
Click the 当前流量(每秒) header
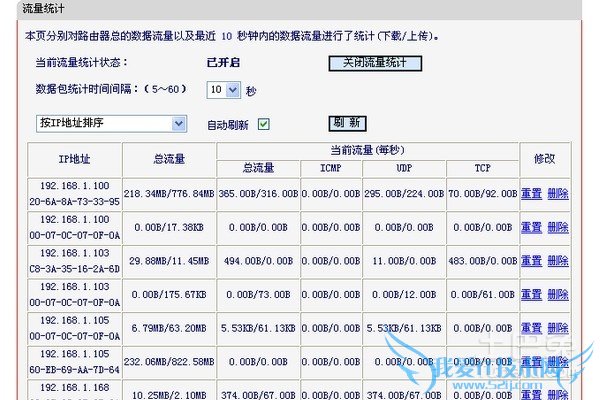coord(367,150)
